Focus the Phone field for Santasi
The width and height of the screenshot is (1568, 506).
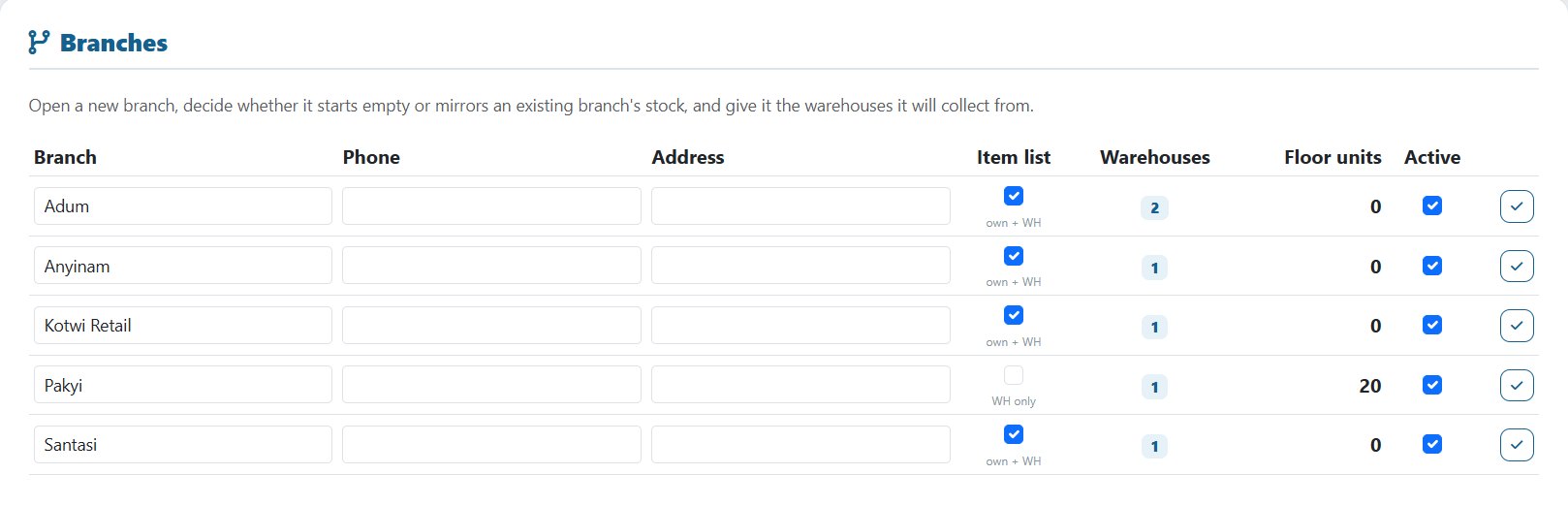tap(491, 445)
